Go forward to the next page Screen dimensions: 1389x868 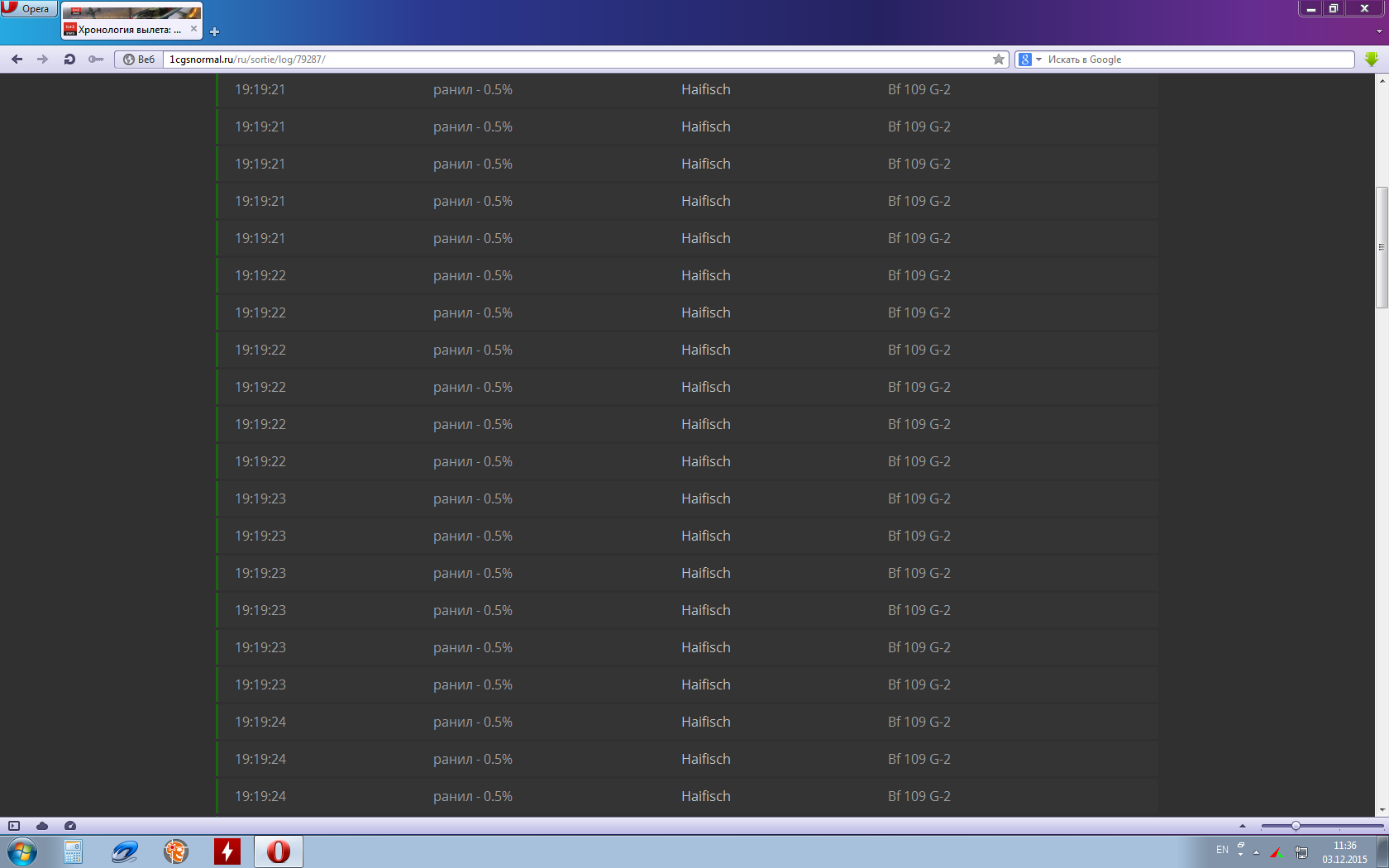[x=43, y=60]
